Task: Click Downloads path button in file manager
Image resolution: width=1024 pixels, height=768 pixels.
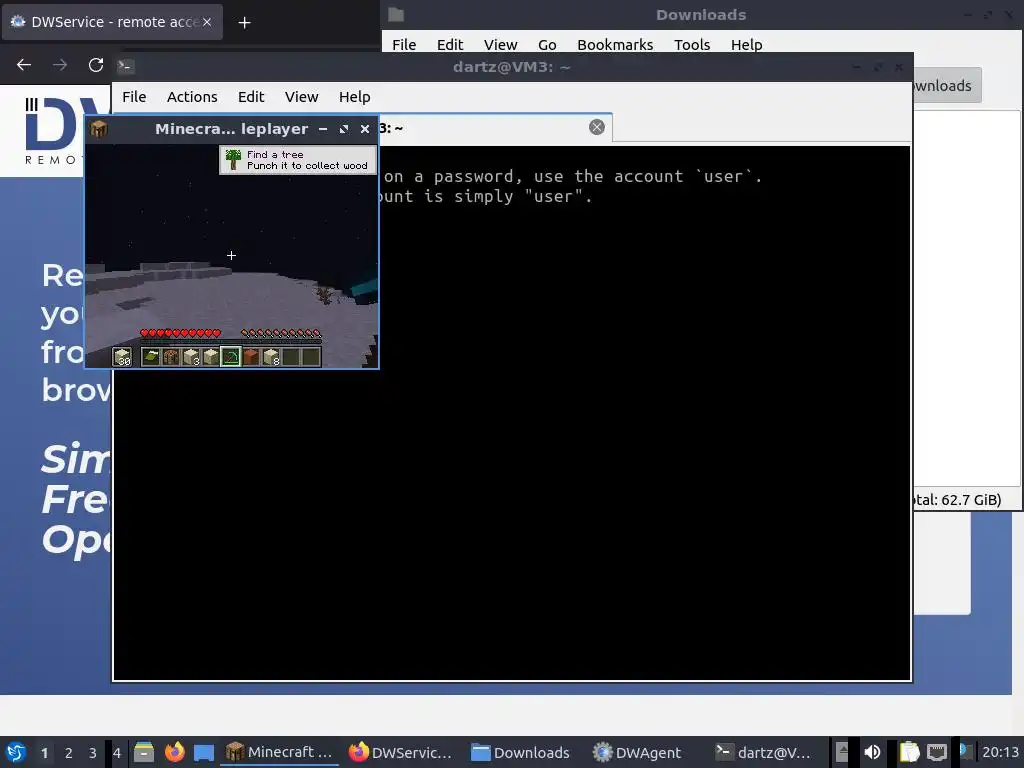Action: pos(947,86)
